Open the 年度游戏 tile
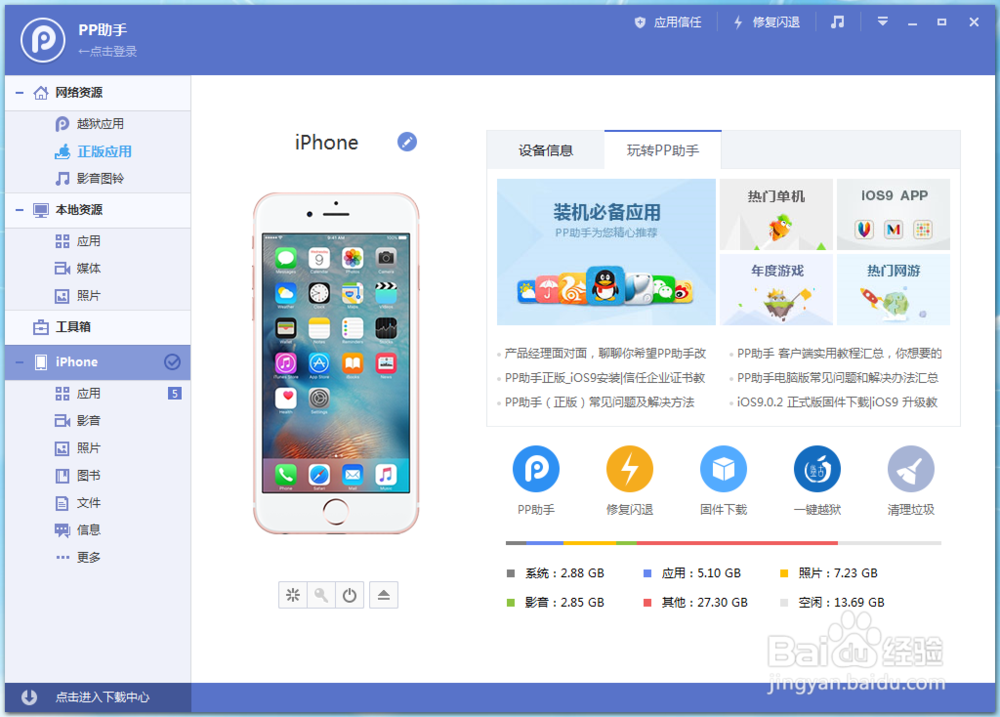The height and width of the screenshot is (717, 1000). pyautogui.click(x=776, y=290)
